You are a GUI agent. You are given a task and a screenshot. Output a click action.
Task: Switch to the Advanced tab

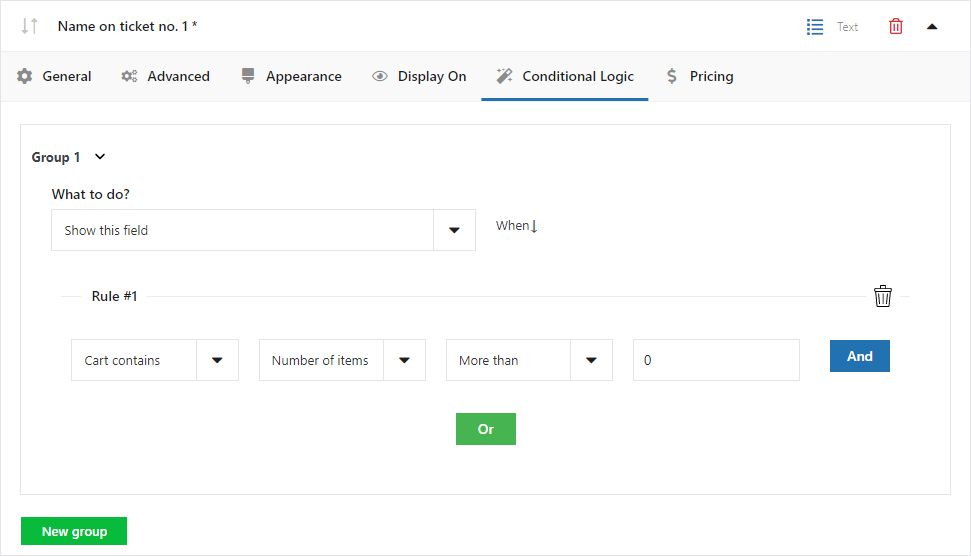click(x=165, y=76)
